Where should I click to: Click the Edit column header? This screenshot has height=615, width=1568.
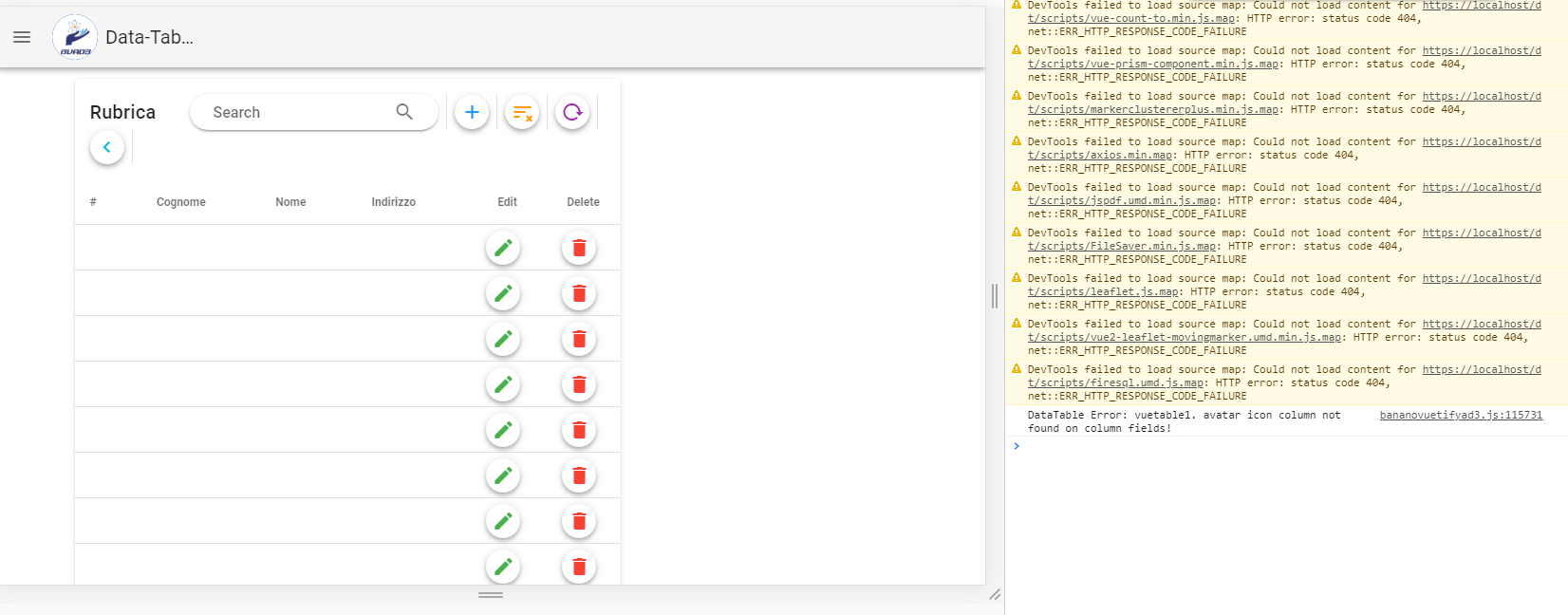point(508,202)
